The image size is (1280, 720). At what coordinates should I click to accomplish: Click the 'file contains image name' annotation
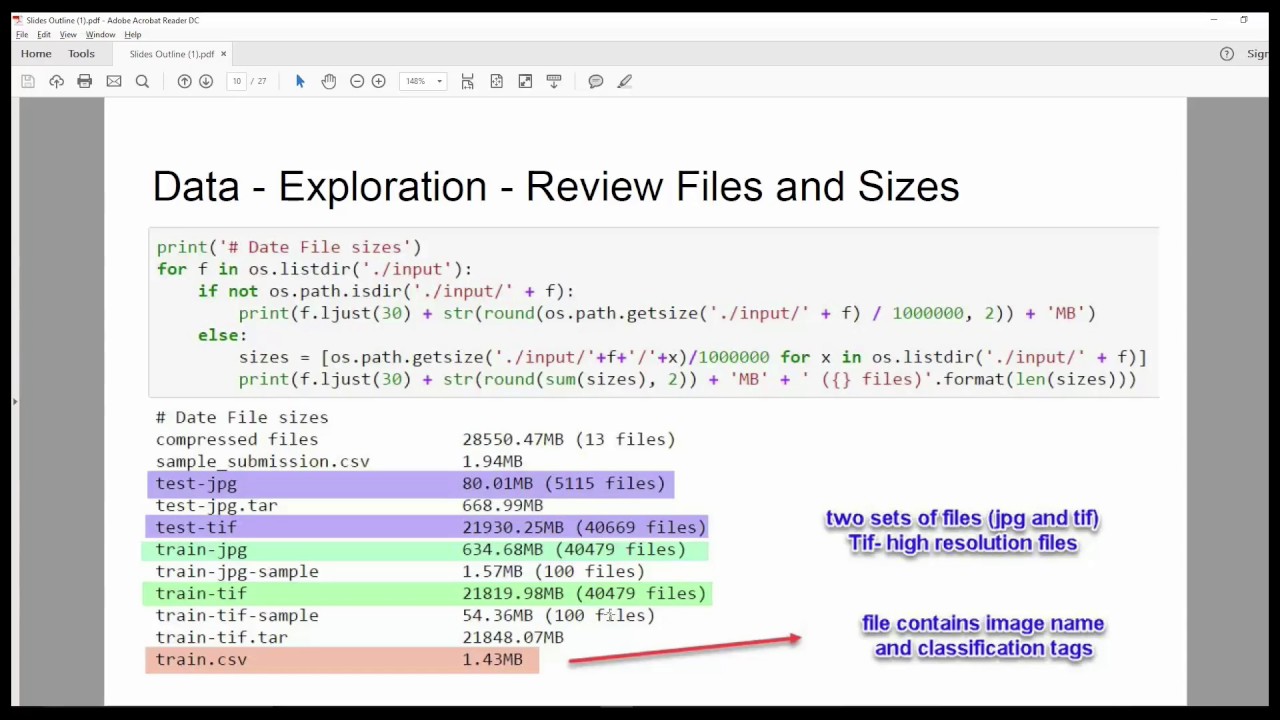(983, 636)
